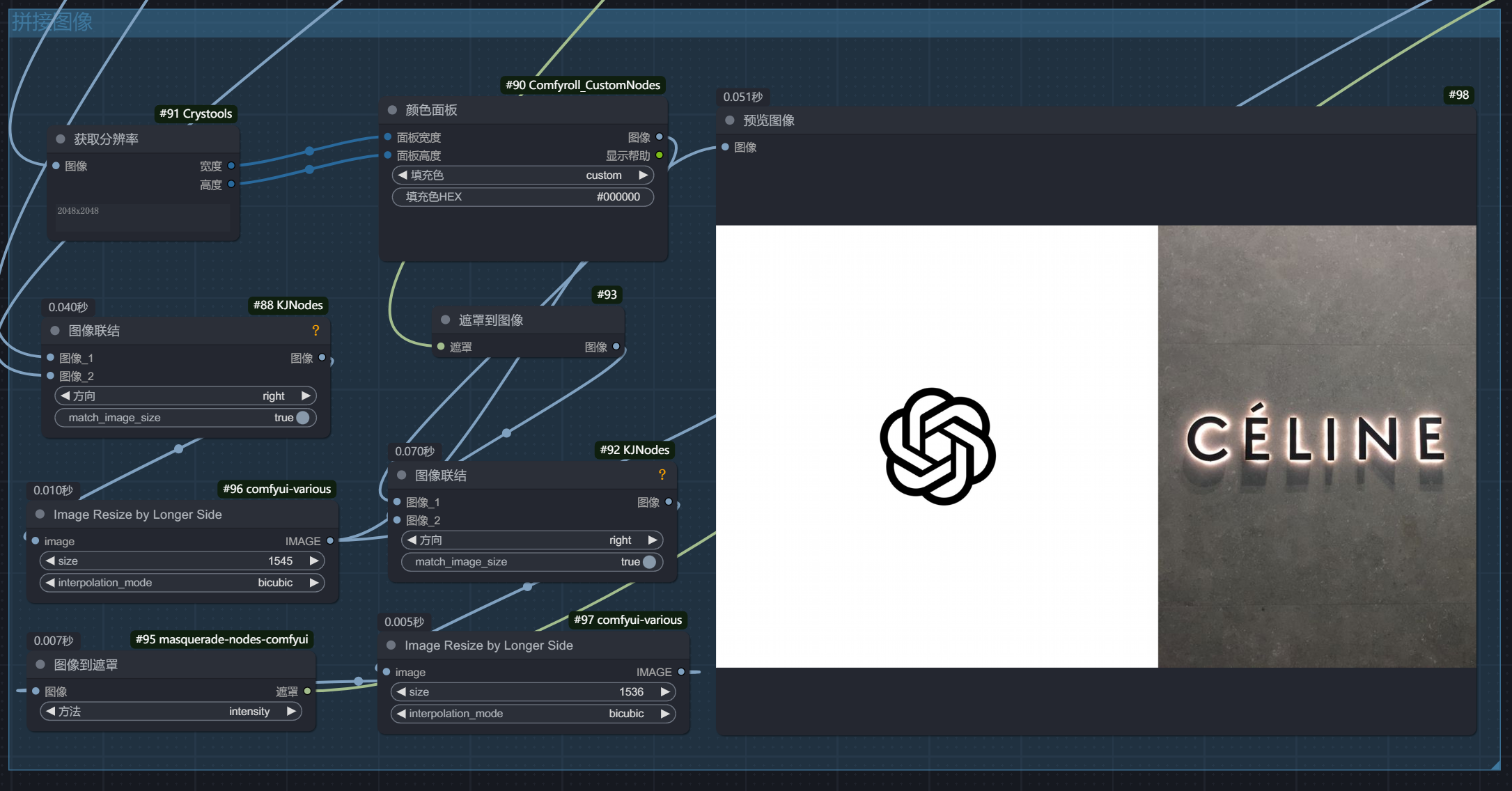Click the 2048x2048 resolution text
The width and height of the screenshot is (1512, 791).
[78, 211]
